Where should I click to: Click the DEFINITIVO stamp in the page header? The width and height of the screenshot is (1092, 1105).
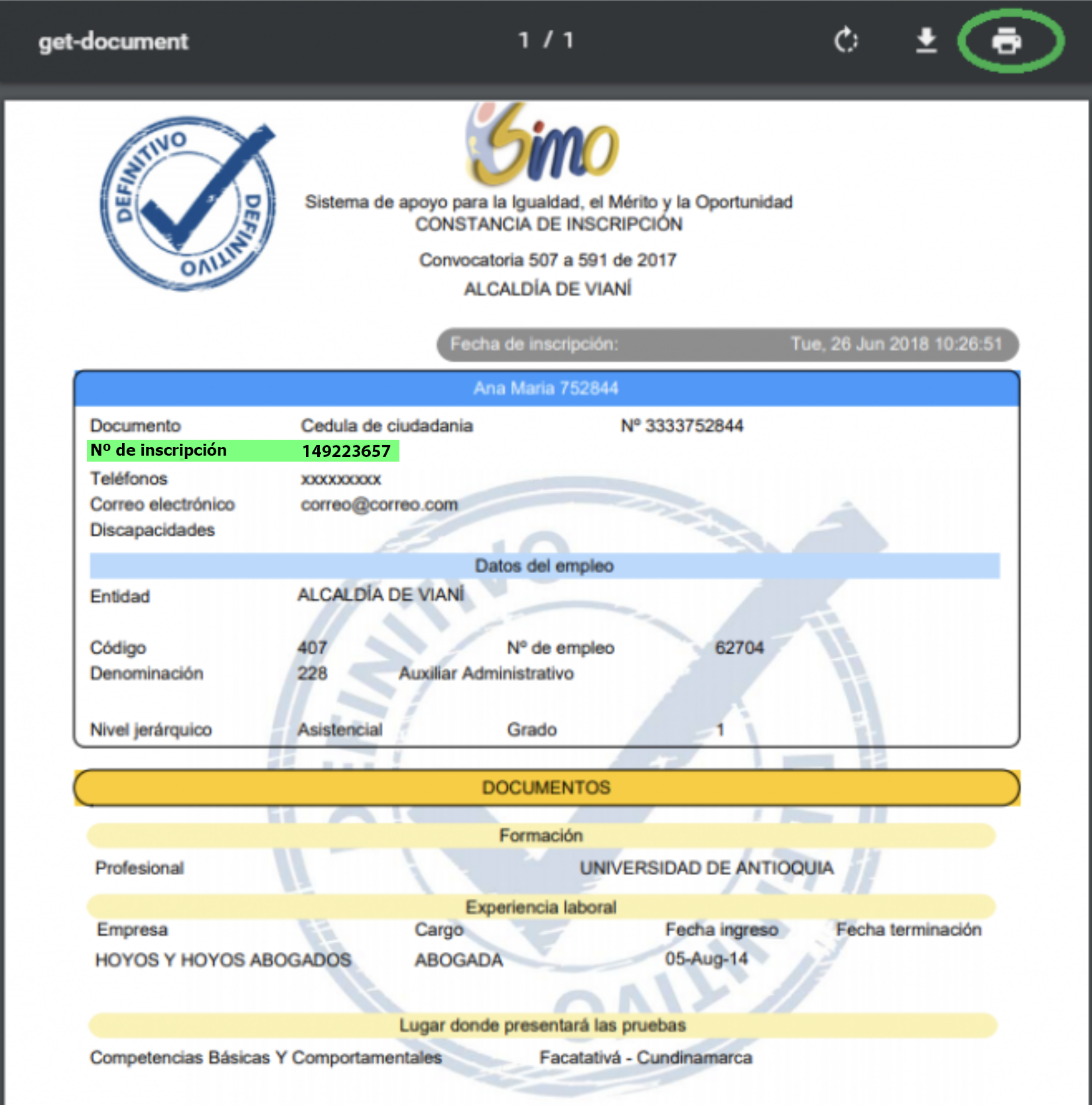188,204
